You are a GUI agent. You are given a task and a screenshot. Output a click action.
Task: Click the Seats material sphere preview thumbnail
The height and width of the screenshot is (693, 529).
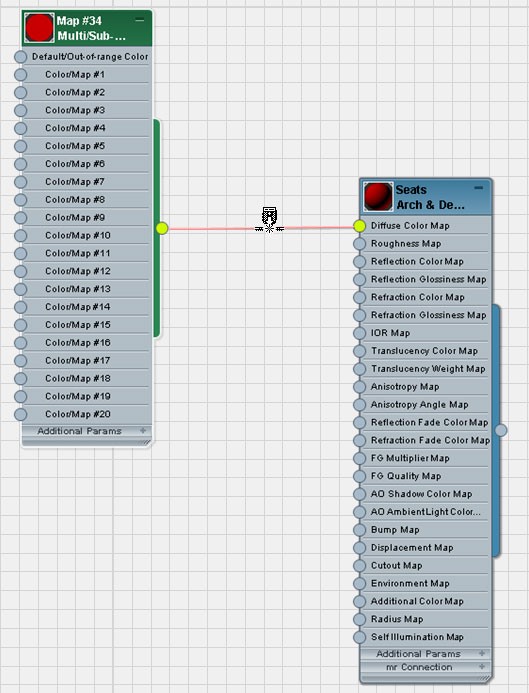(x=378, y=197)
